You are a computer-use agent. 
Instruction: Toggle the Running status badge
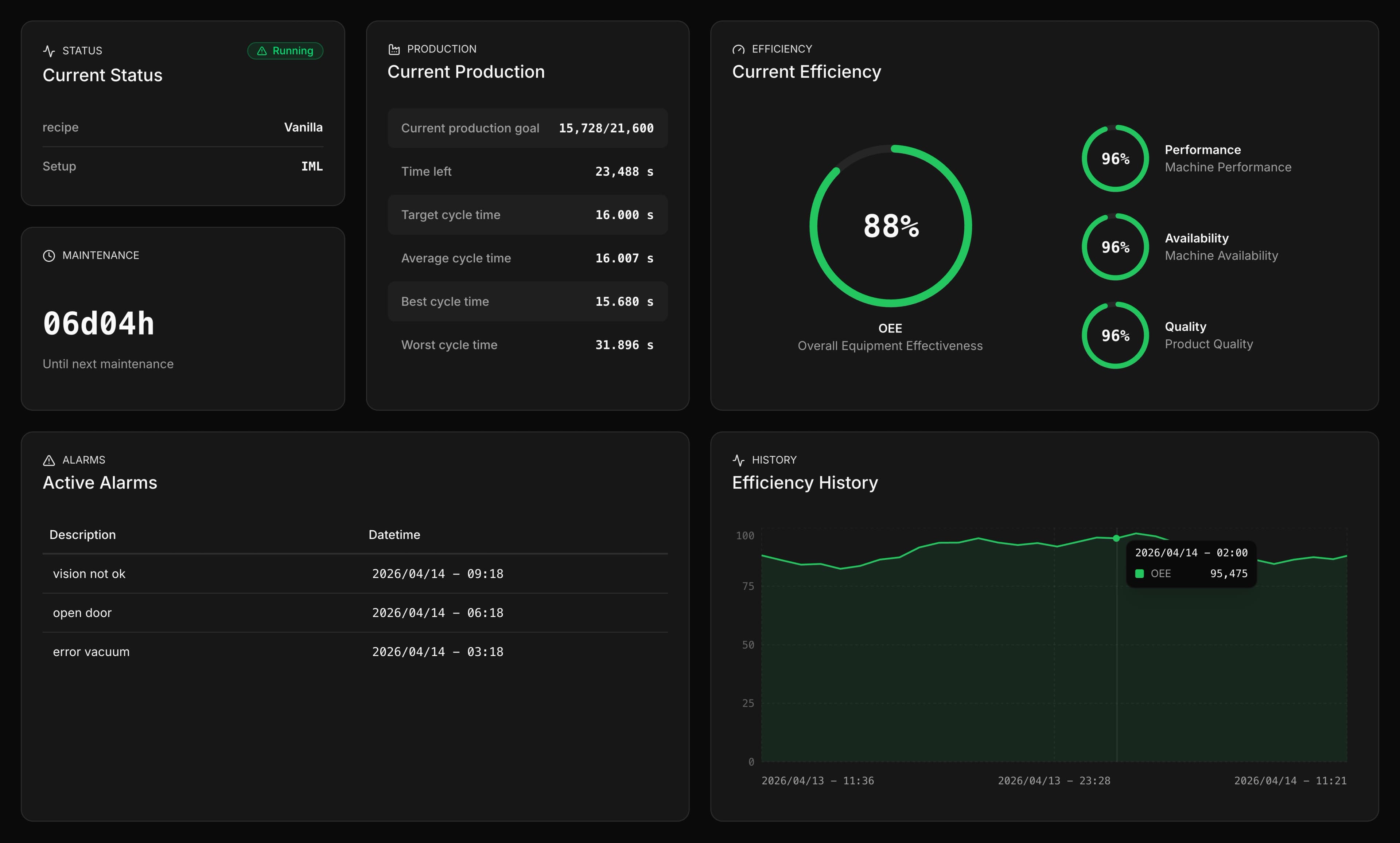tap(286, 51)
